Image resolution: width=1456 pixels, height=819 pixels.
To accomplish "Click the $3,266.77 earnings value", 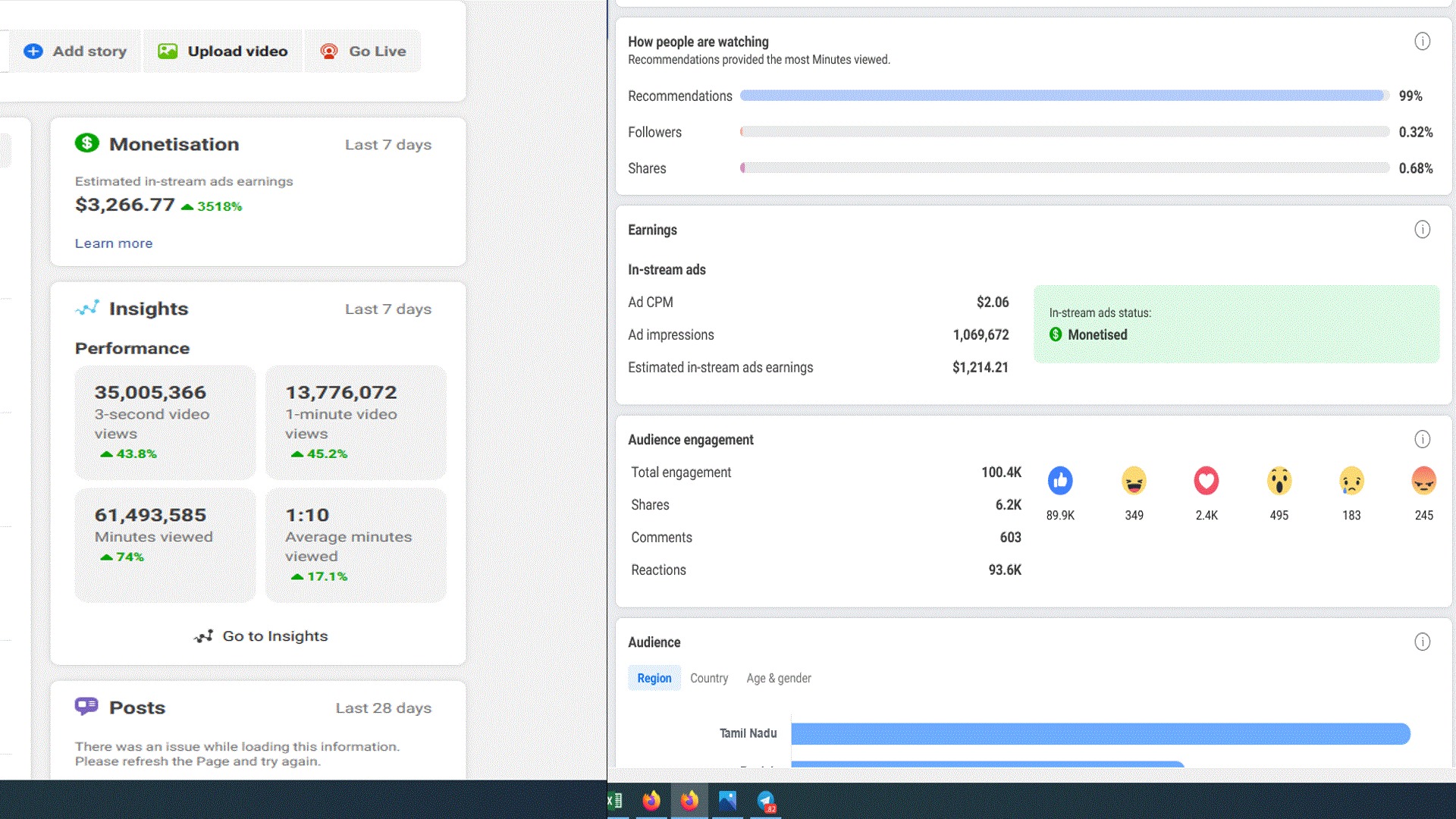I will tap(125, 205).
